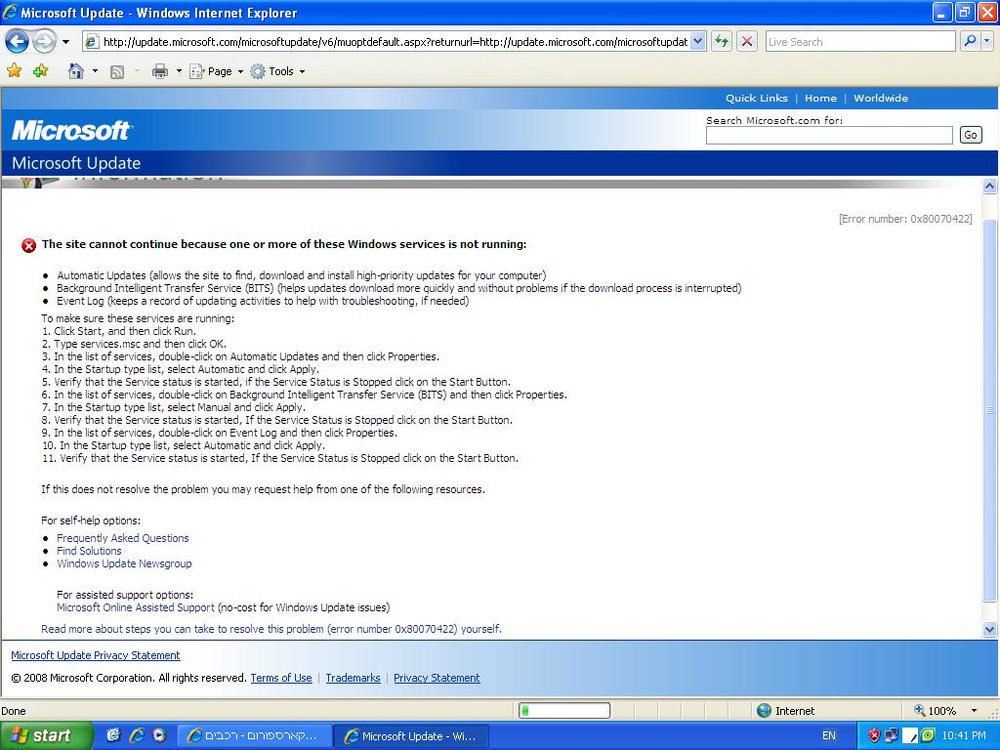This screenshot has width=1000, height=750.
Task: Click 'Read more about steps' error link
Action: (x=271, y=629)
